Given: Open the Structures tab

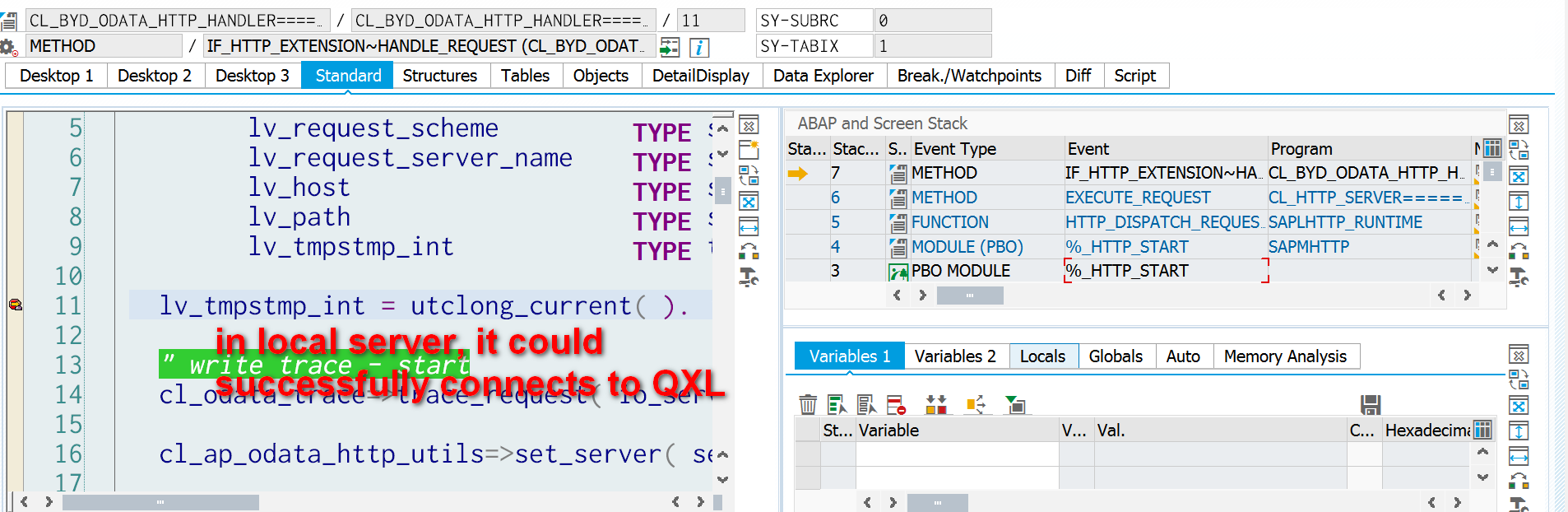Looking at the screenshot, I should tap(440, 76).
